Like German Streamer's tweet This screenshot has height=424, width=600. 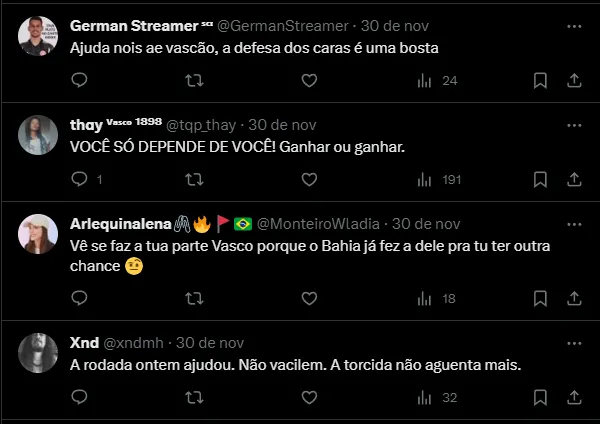[310, 80]
